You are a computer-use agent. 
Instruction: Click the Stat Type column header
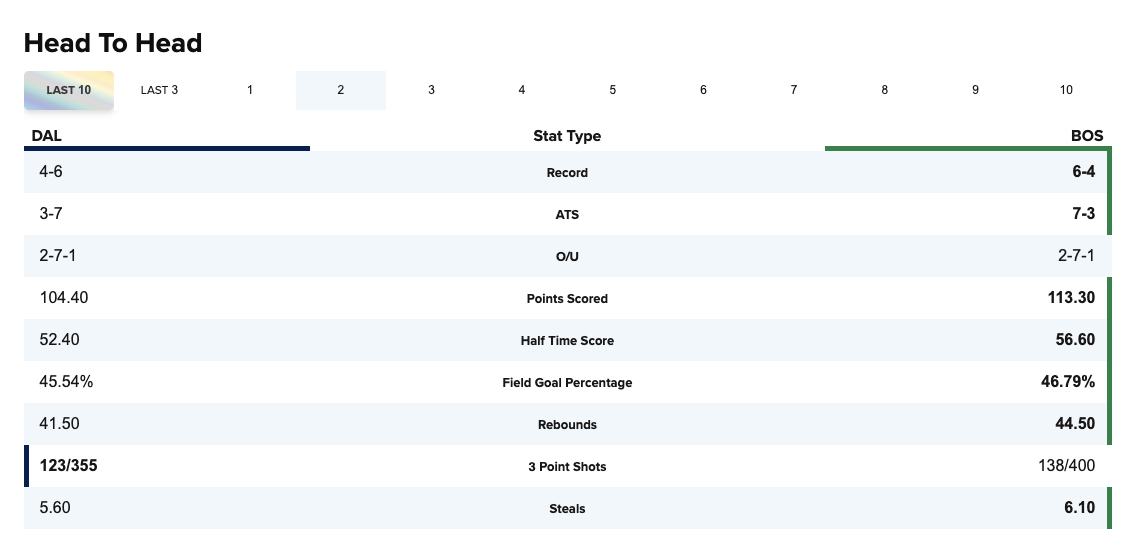(567, 136)
